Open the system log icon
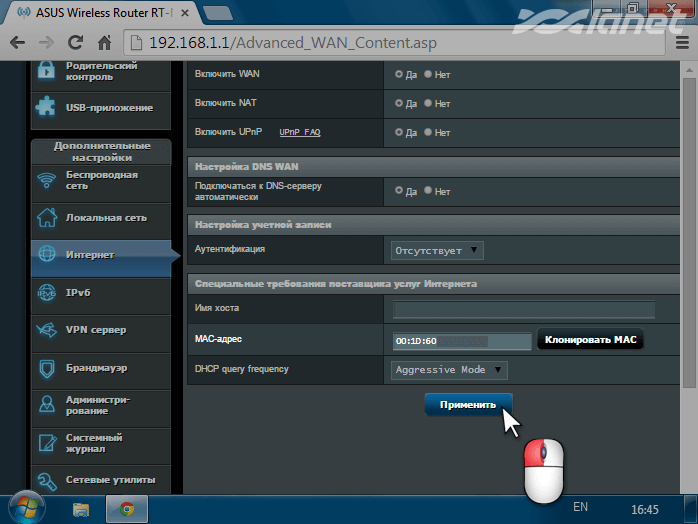698x524 pixels. tap(46, 443)
